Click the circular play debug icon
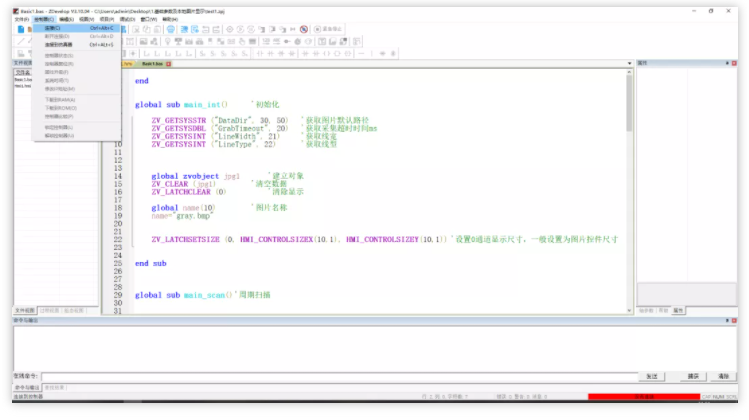Screen dimensions: 749x420 point(240,29)
